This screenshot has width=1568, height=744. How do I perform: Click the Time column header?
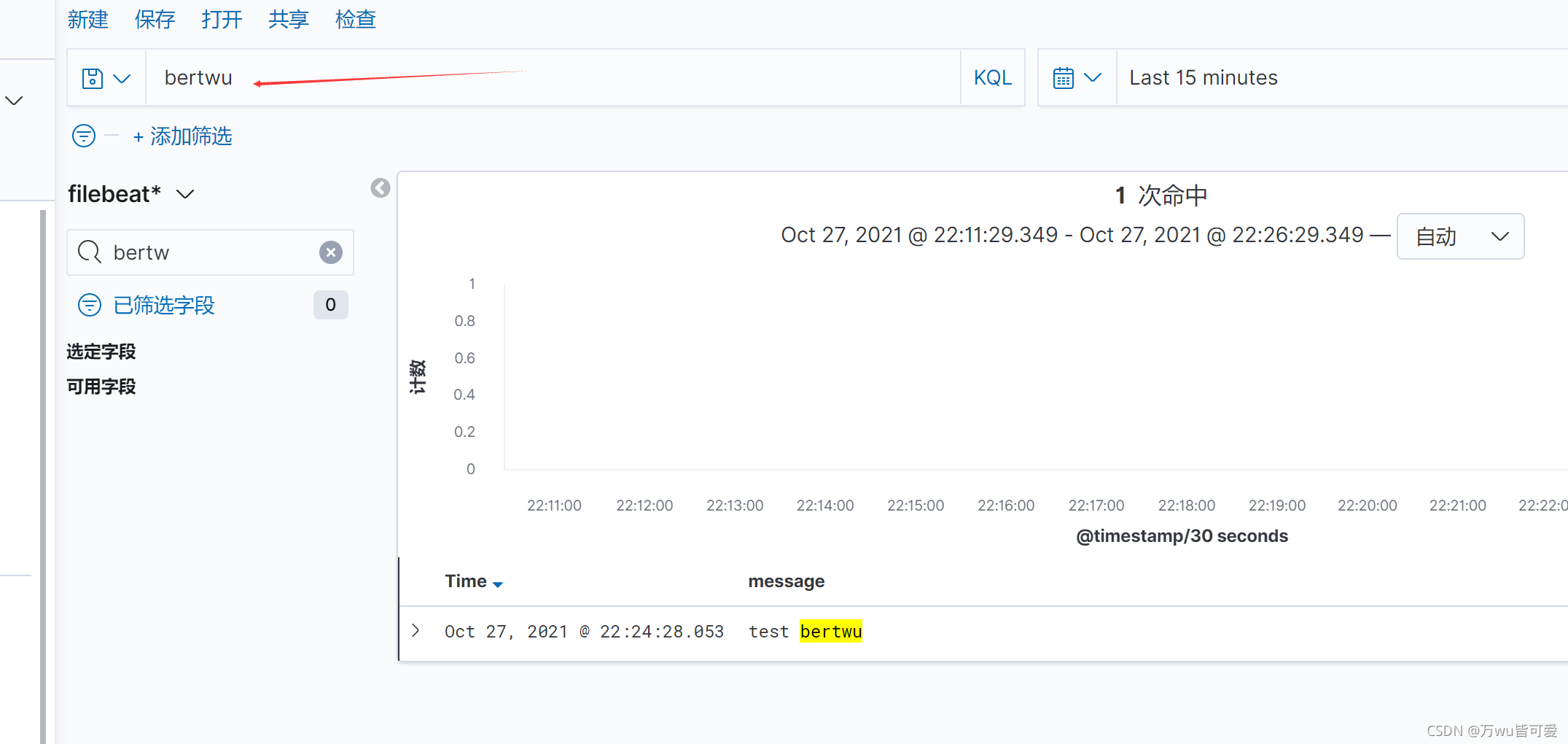click(x=466, y=581)
